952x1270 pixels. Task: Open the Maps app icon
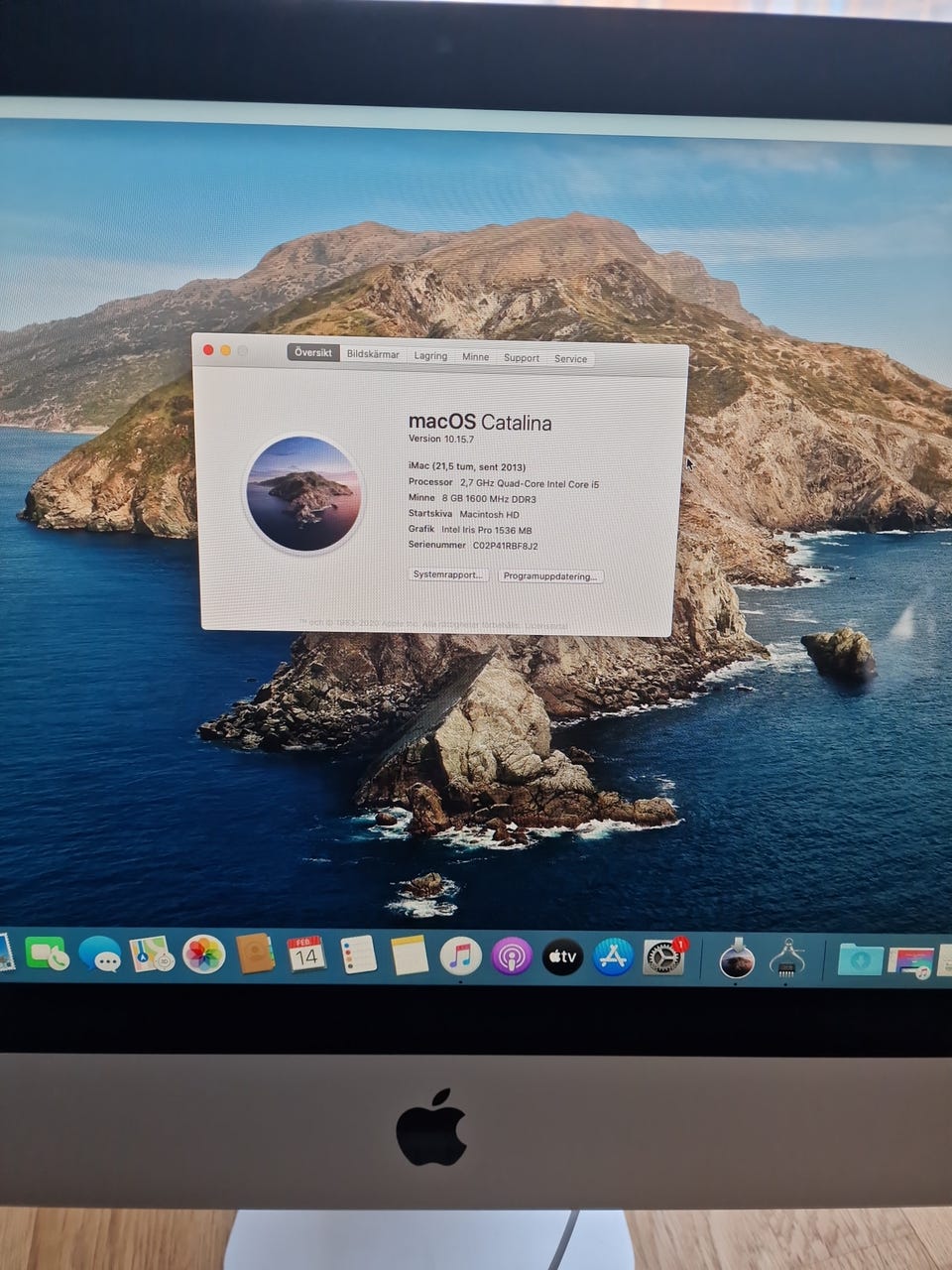tap(152, 954)
